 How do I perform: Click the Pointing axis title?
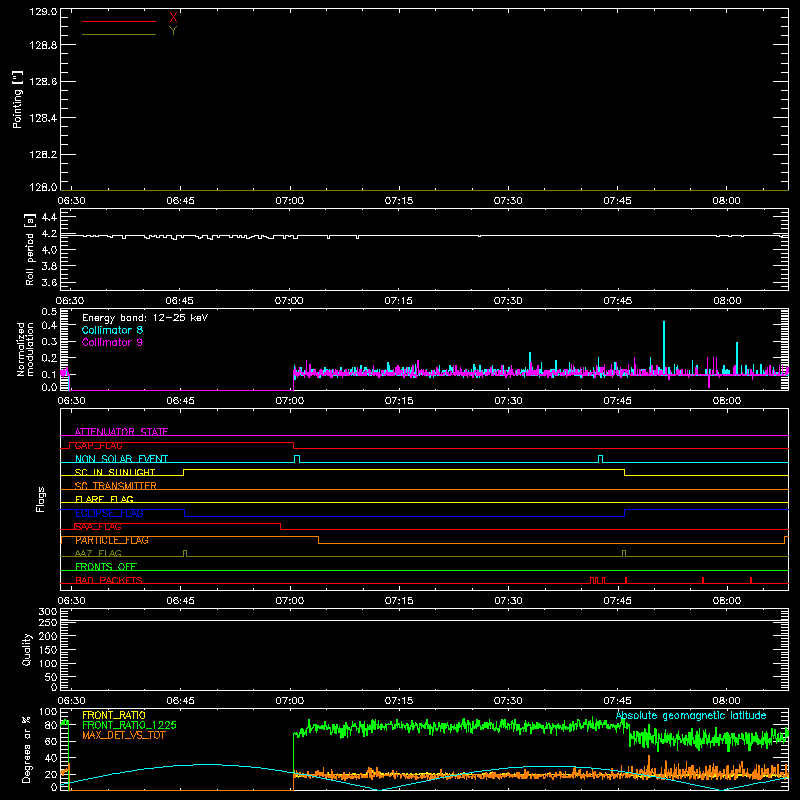point(17,100)
